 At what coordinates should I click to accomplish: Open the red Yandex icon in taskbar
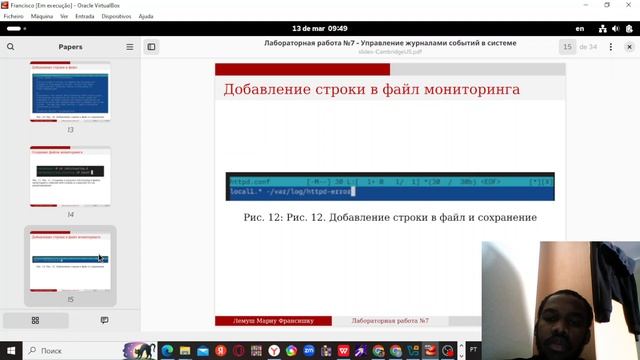[x=221, y=351]
